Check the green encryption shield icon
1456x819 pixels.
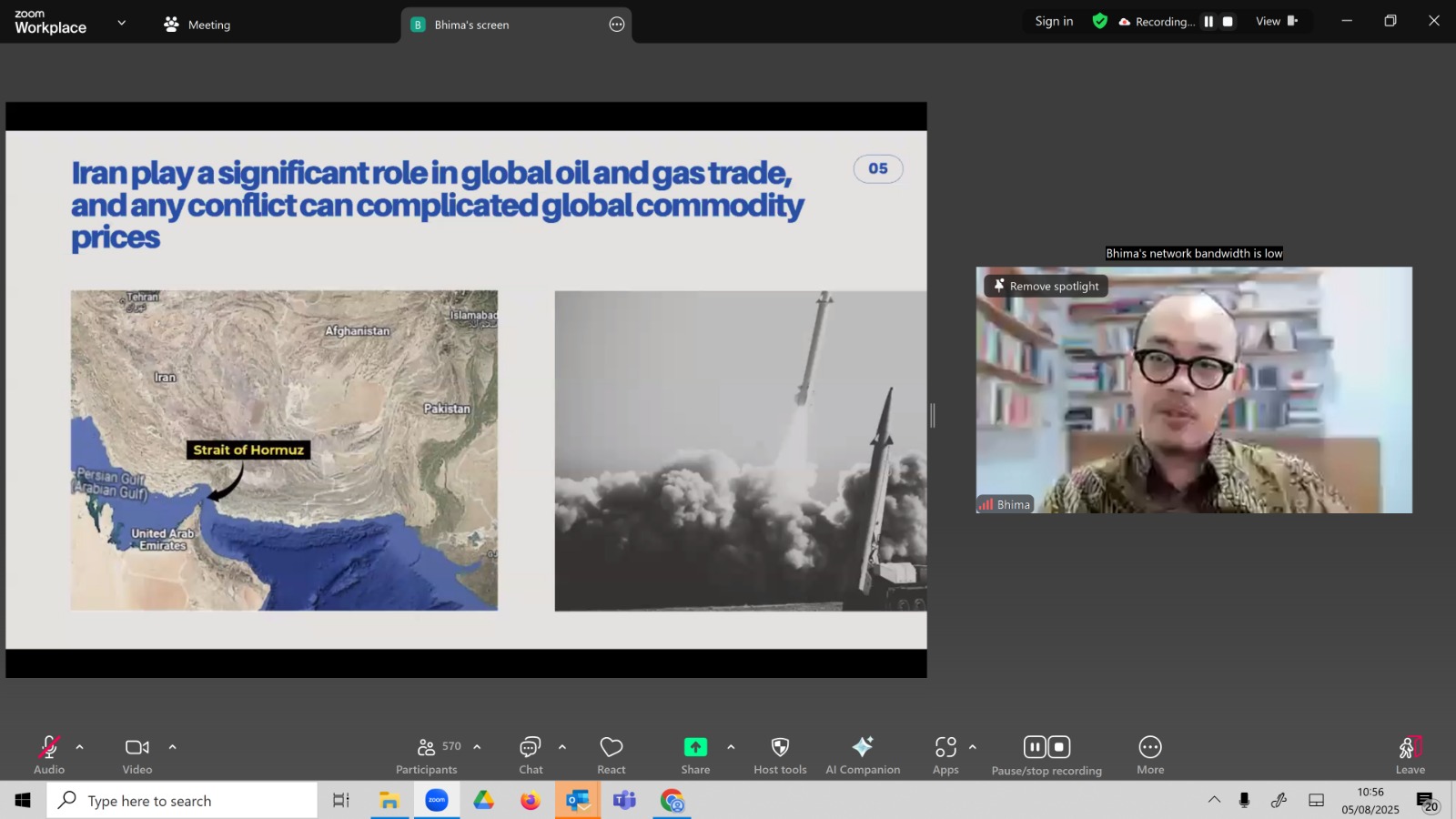pyautogui.click(x=1100, y=21)
